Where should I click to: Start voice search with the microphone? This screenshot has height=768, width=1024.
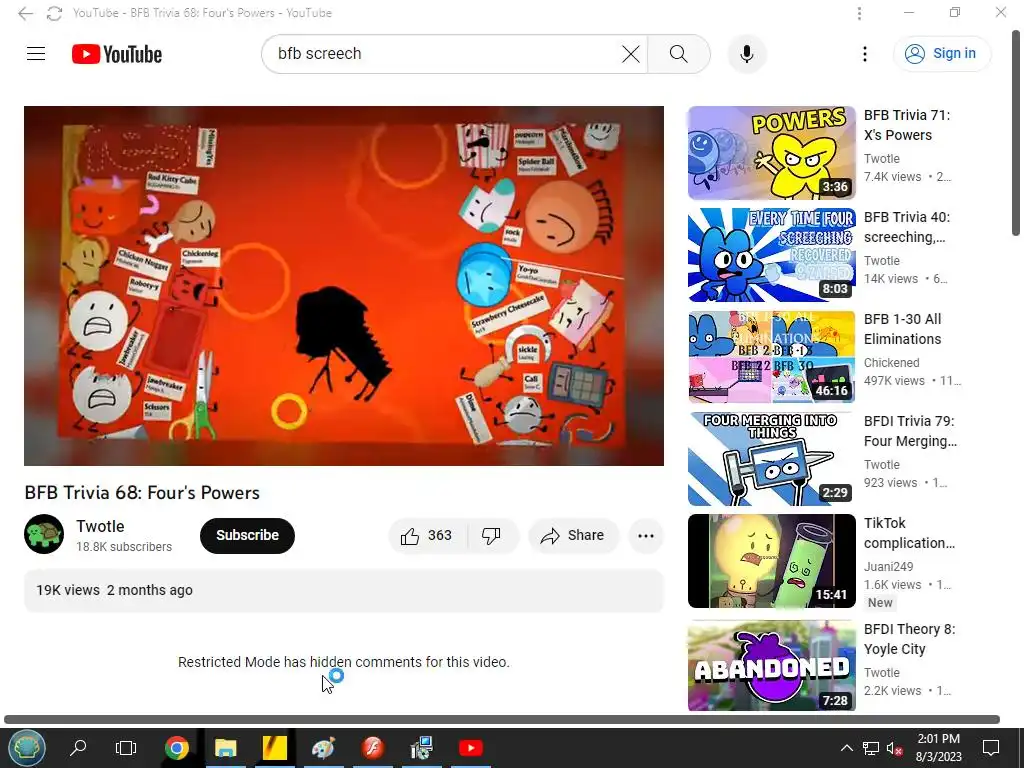click(746, 54)
